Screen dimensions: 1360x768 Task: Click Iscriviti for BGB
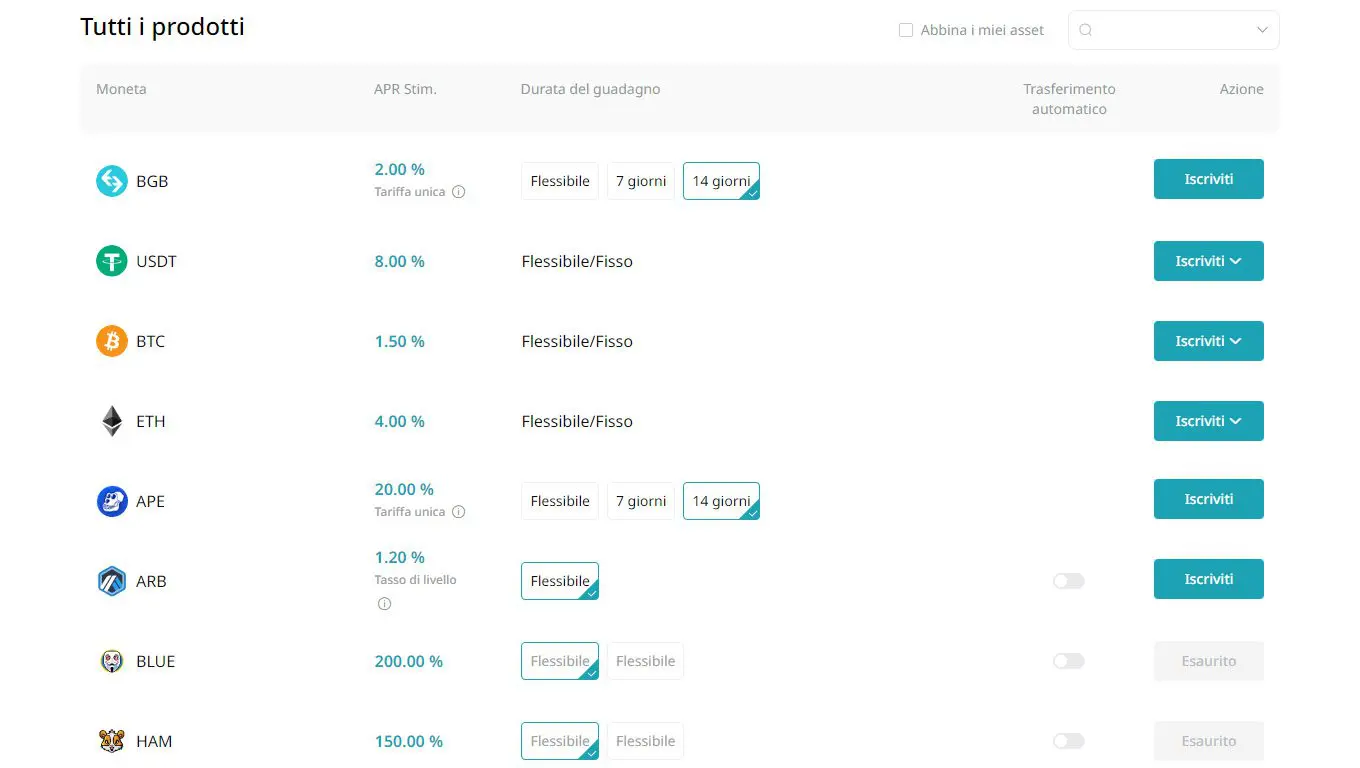point(1209,179)
